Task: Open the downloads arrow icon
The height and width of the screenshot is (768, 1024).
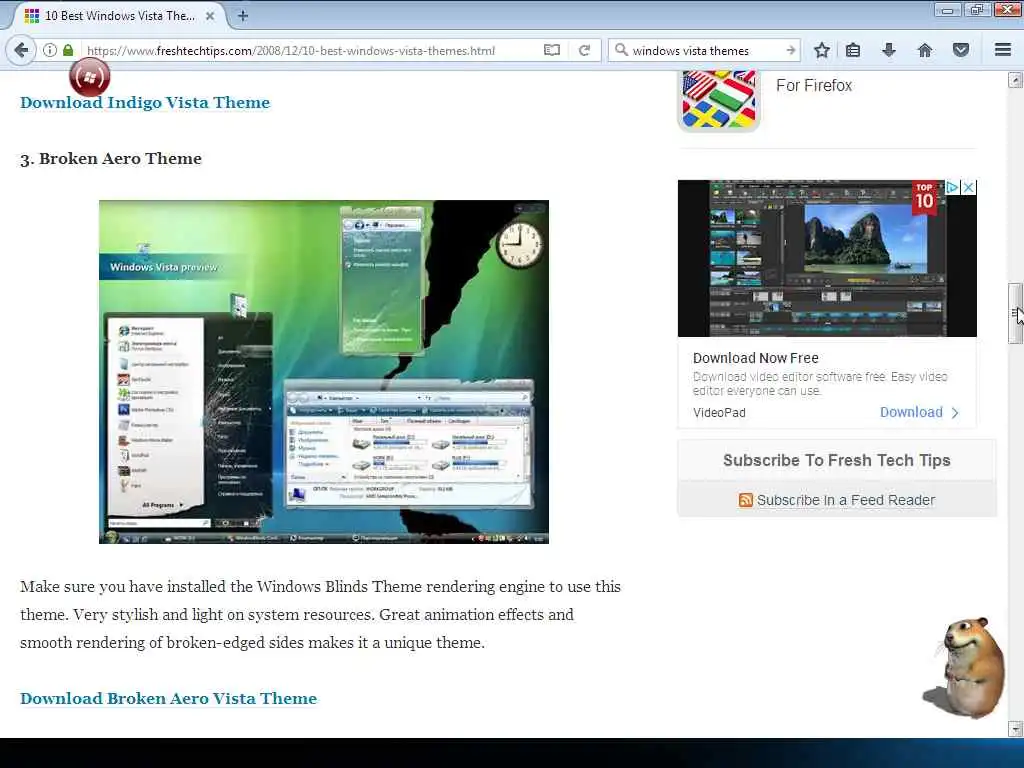Action: coord(889,50)
